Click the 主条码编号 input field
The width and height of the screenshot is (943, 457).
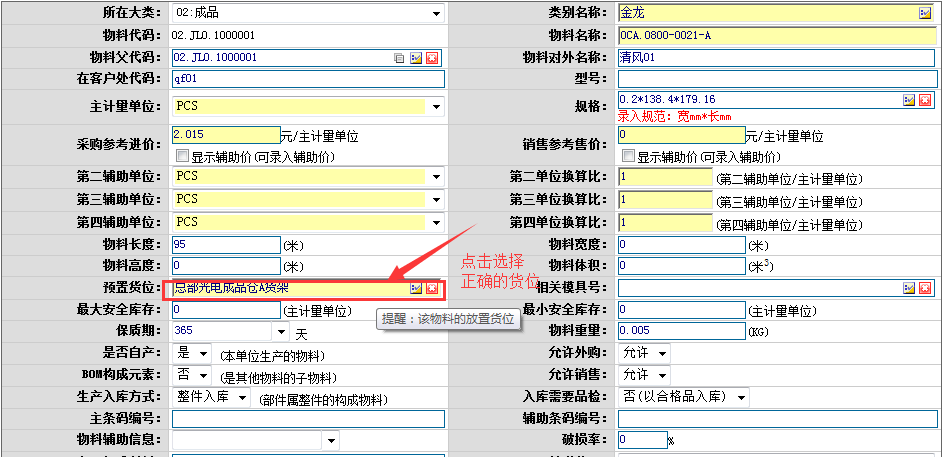point(309,419)
